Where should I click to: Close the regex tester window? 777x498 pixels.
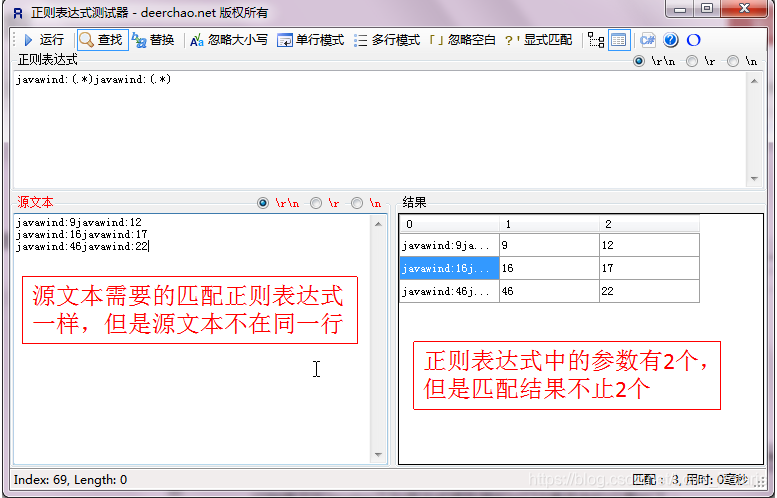(x=745, y=8)
